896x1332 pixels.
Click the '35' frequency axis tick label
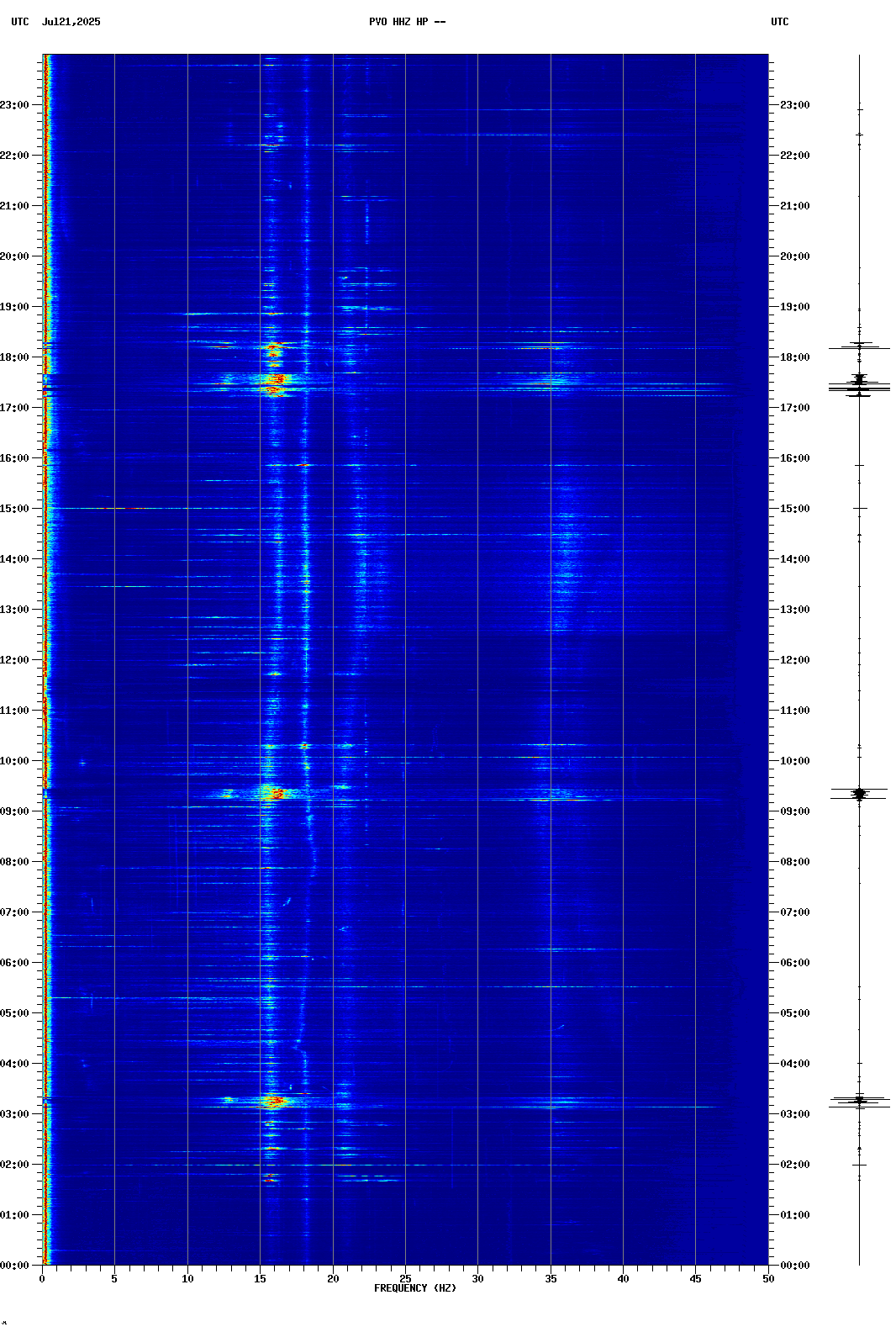[551, 1279]
